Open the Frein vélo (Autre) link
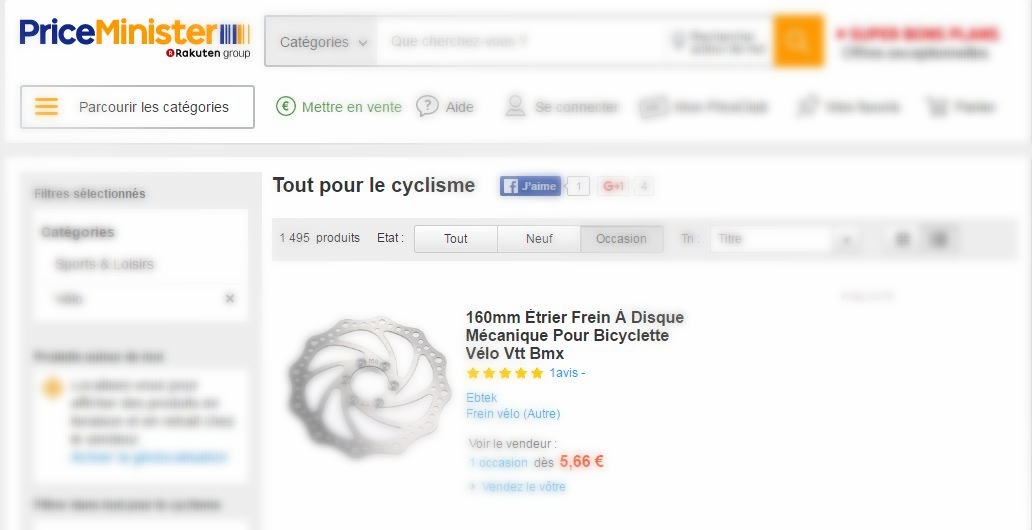Screen dimensions: 1032x530 click(x=513, y=414)
